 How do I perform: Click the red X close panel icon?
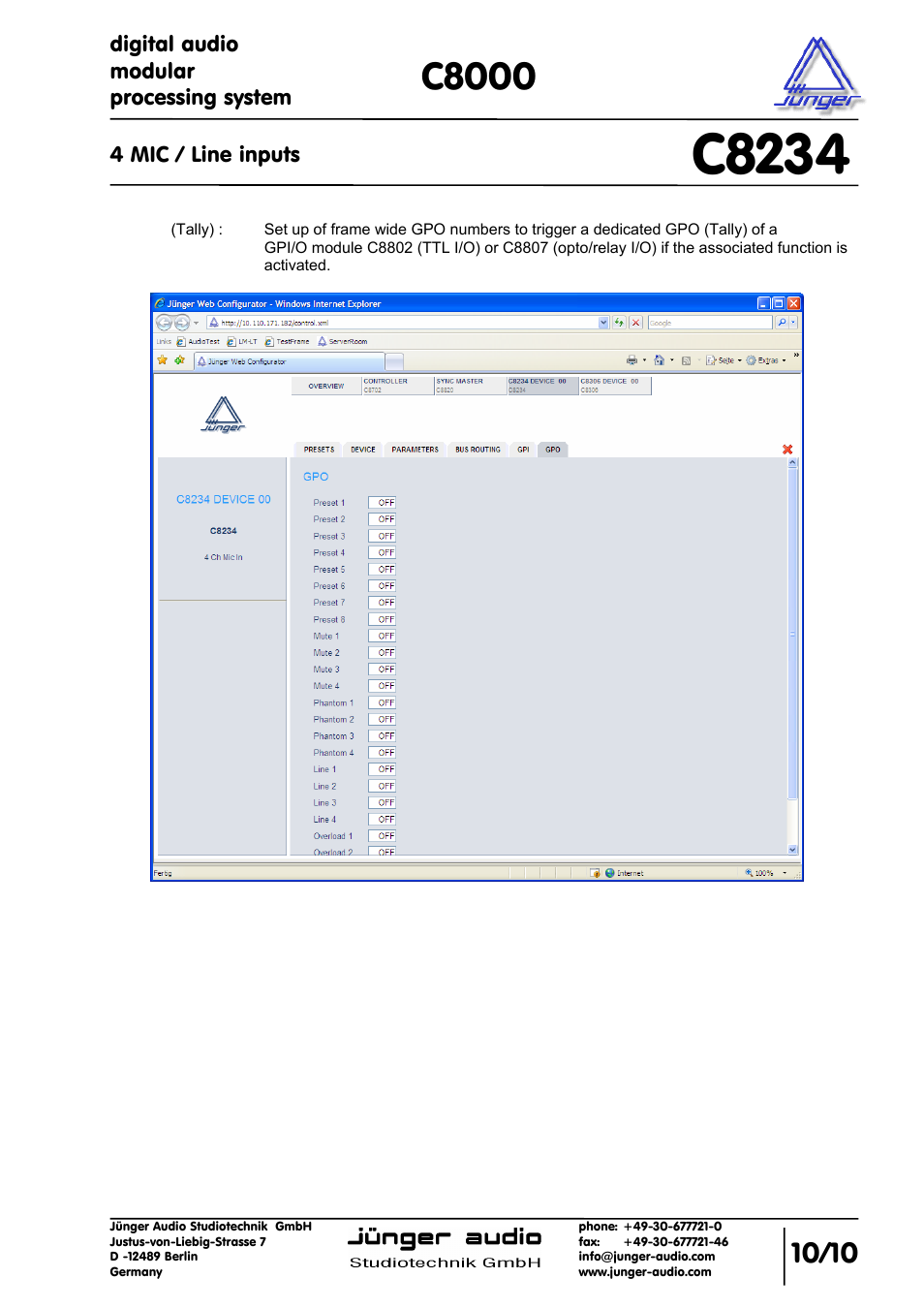(787, 450)
